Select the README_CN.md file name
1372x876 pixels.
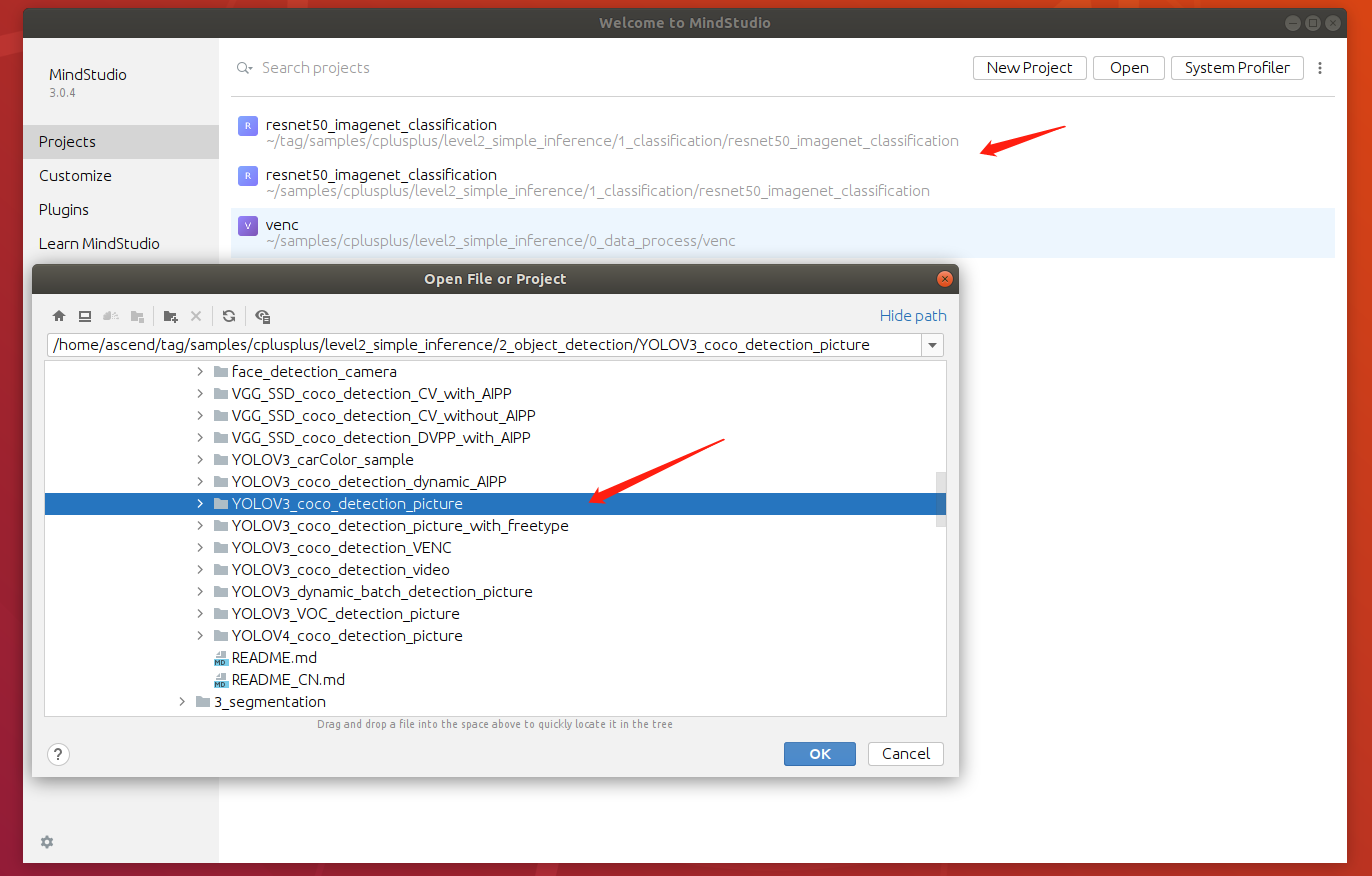288,680
